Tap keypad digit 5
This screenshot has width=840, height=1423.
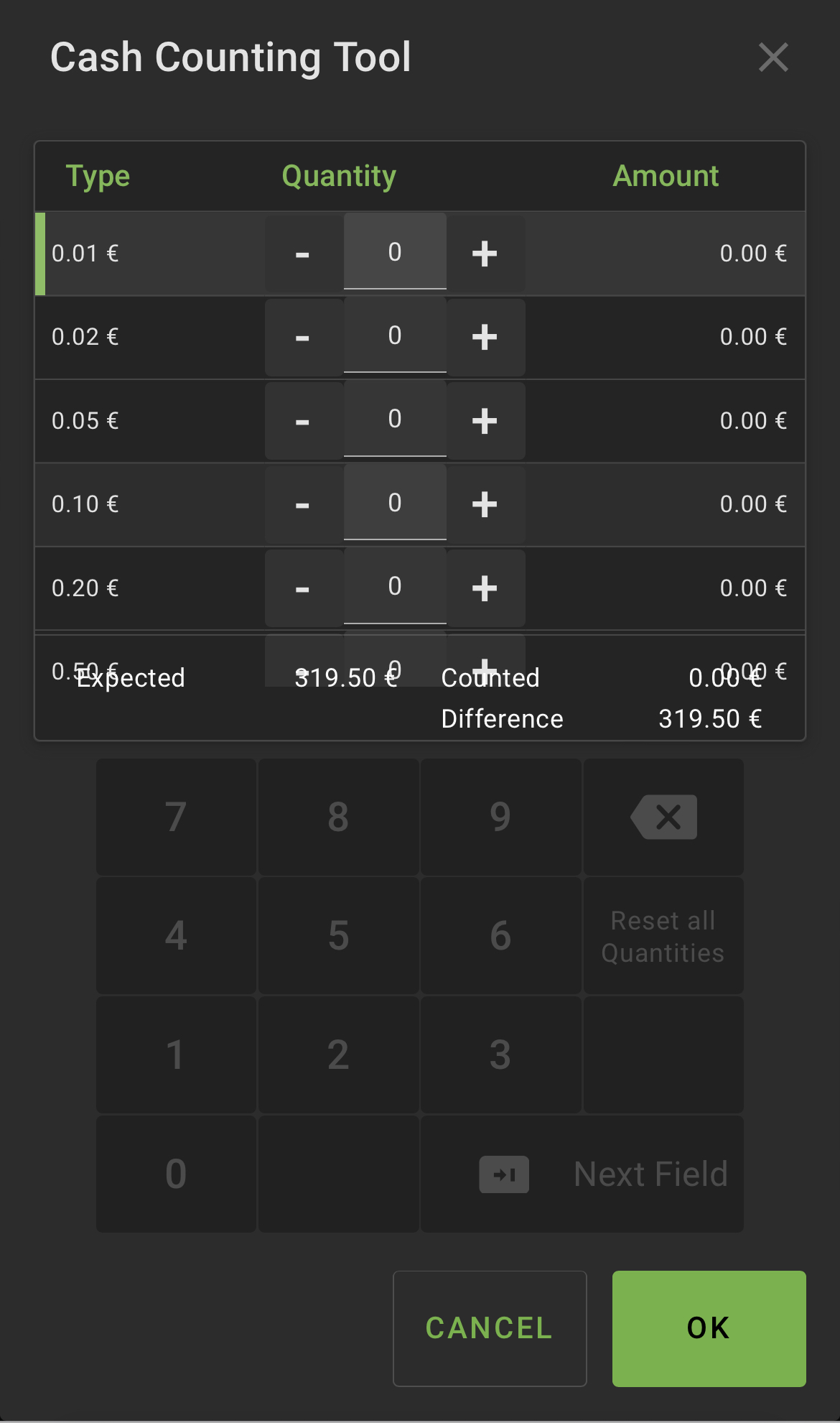pyautogui.click(x=338, y=936)
